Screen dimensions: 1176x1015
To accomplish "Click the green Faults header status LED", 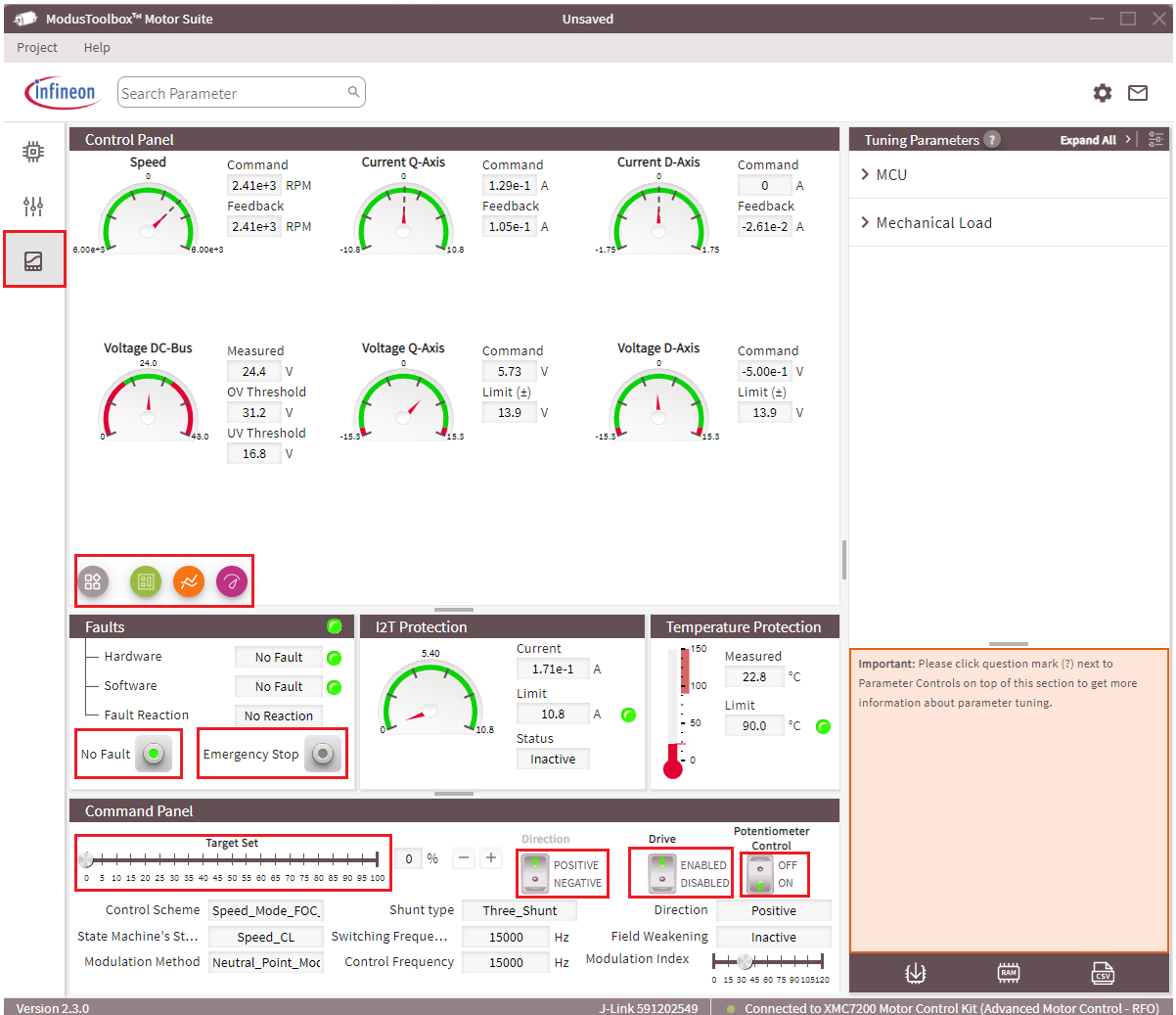I will point(335,626).
